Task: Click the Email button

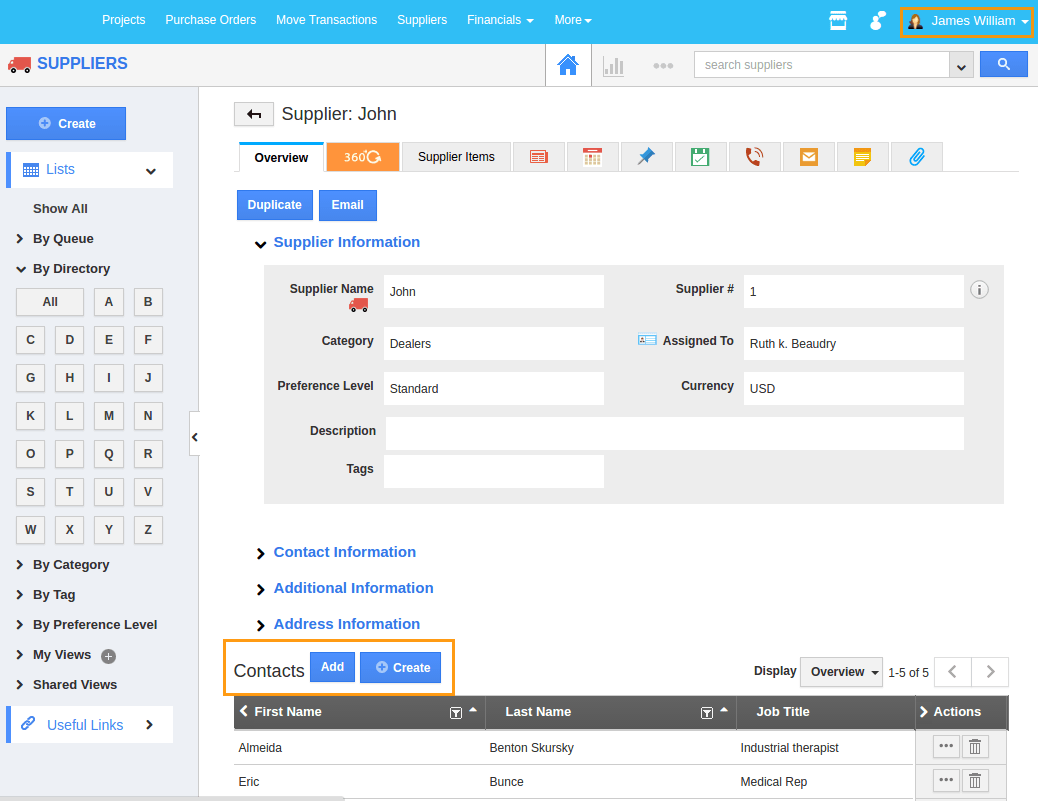Action: pyautogui.click(x=348, y=205)
